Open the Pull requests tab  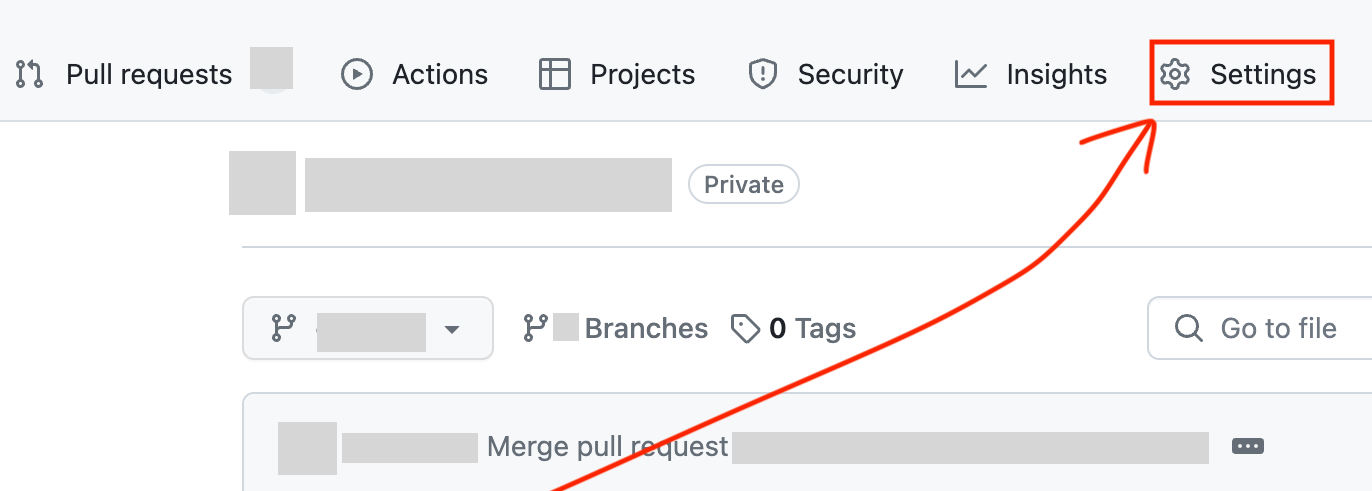click(x=148, y=74)
